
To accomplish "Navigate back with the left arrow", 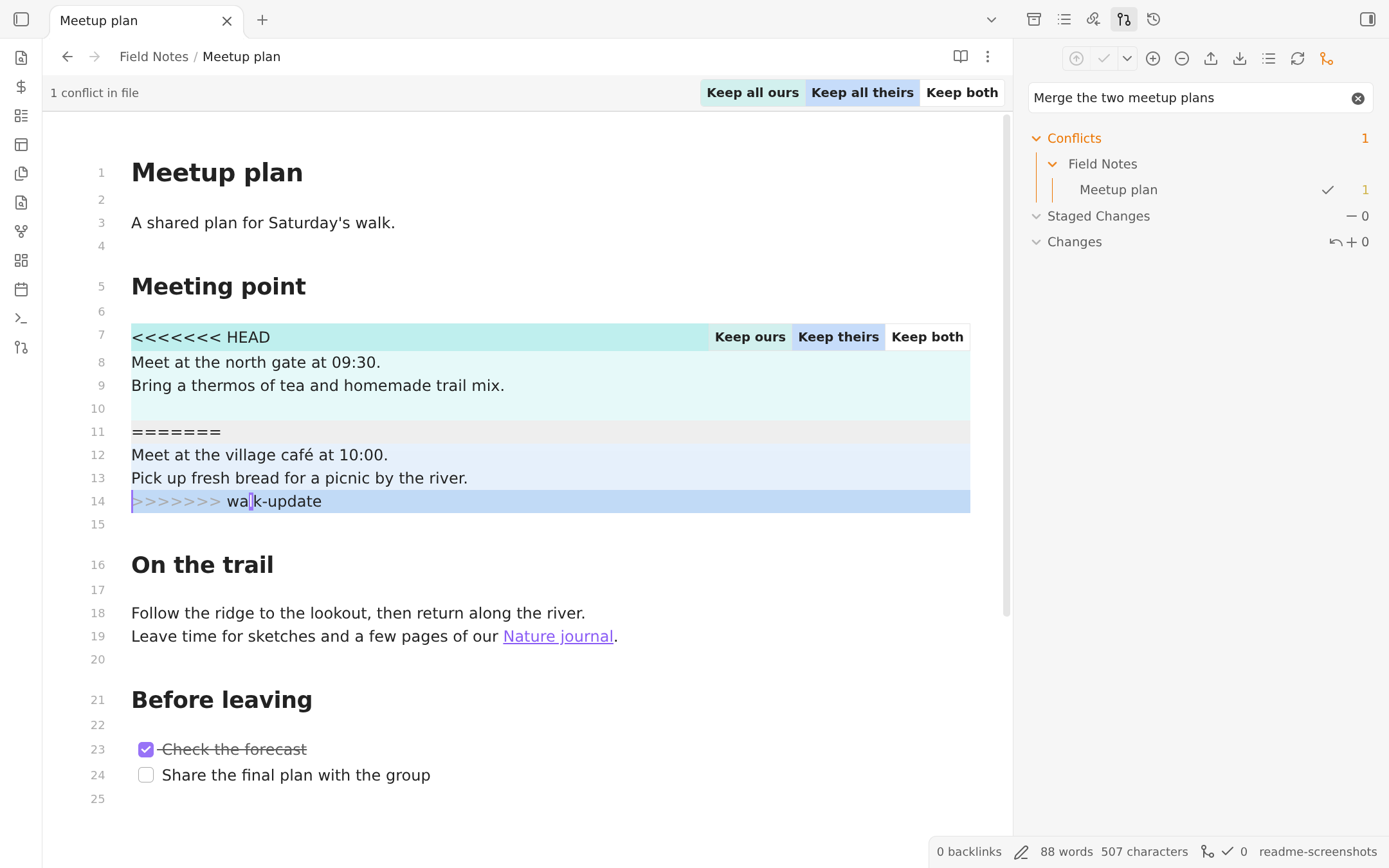I will pos(68,57).
